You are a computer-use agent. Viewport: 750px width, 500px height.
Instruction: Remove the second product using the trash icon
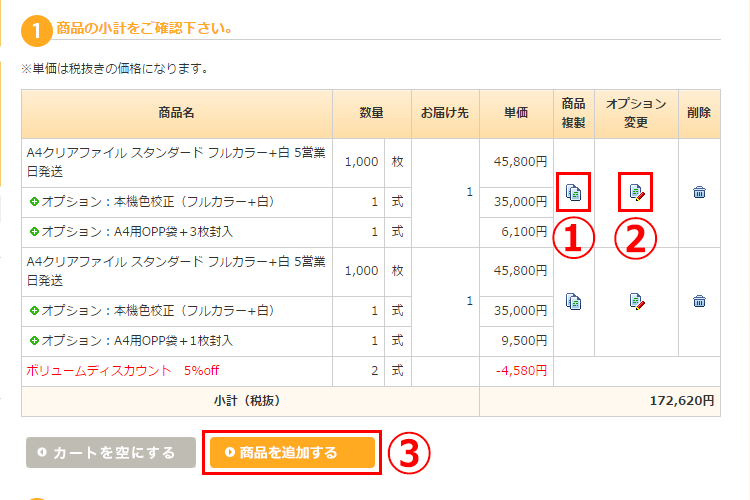click(699, 300)
